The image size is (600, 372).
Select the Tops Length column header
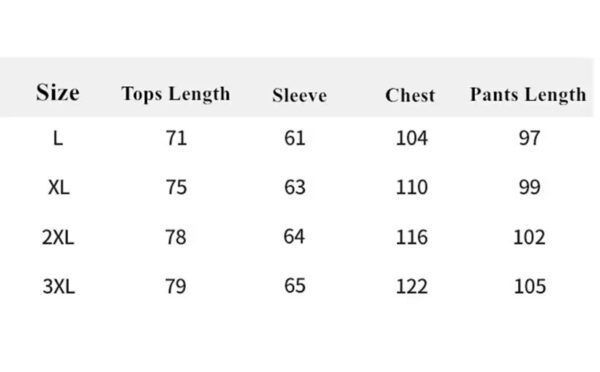(176, 94)
